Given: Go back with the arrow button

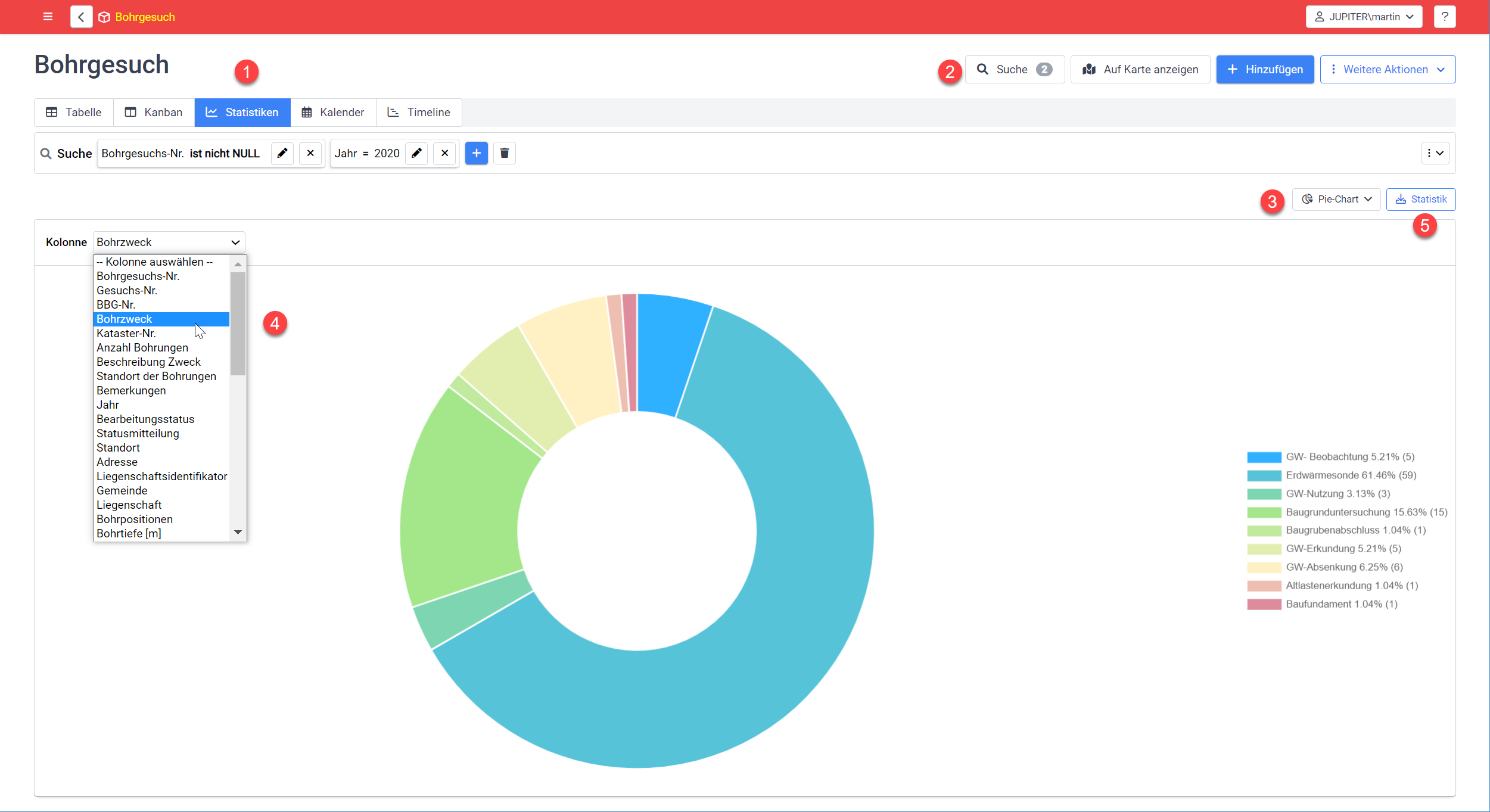Looking at the screenshot, I should coord(81,17).
